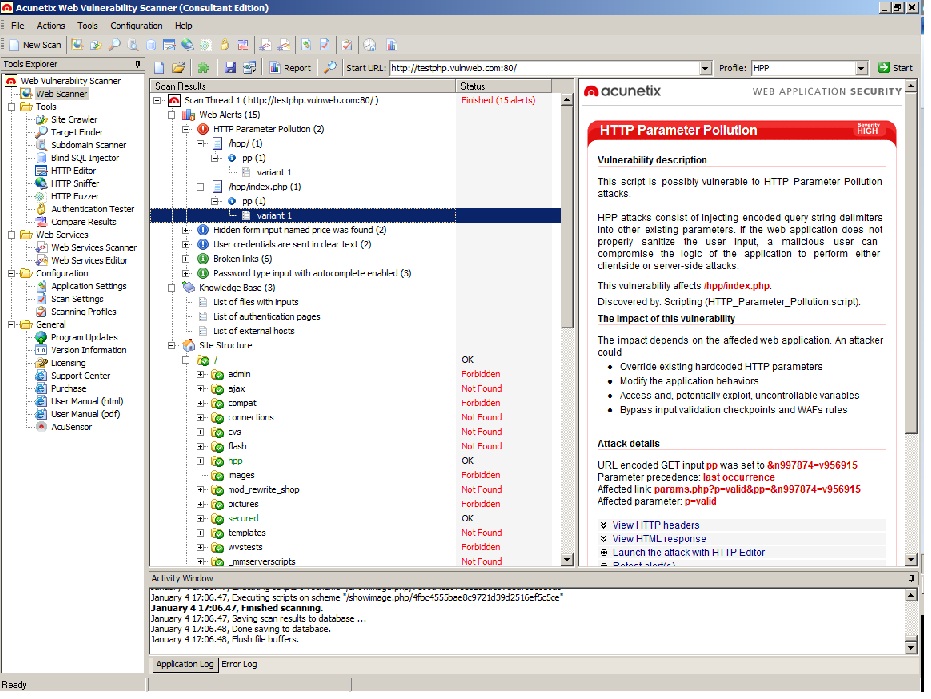The image size is (931, 699).
Task: Open the Actions menu
Action: (51, 26)
